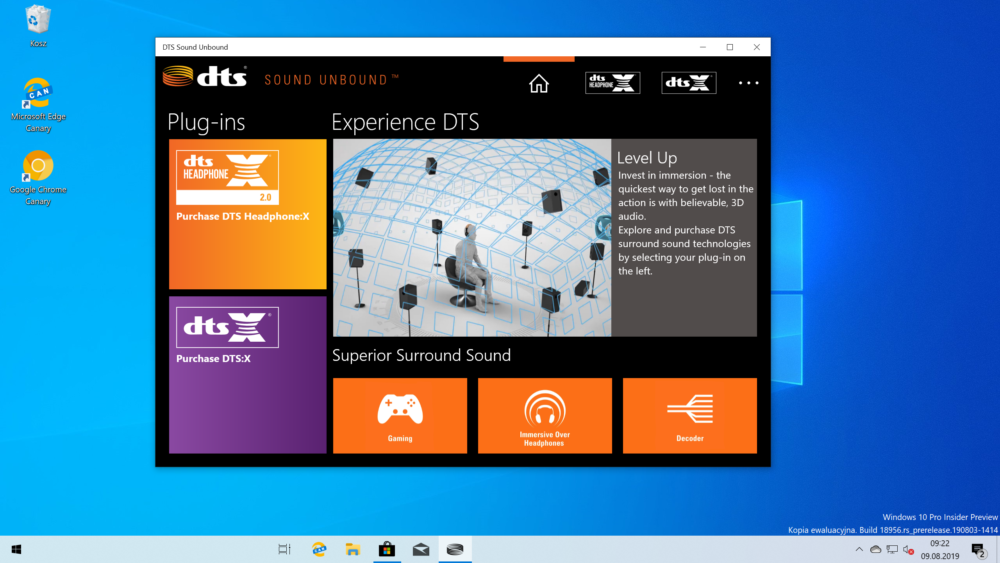Maximize the DTS Sound Unbound window

tap(730, 47)
